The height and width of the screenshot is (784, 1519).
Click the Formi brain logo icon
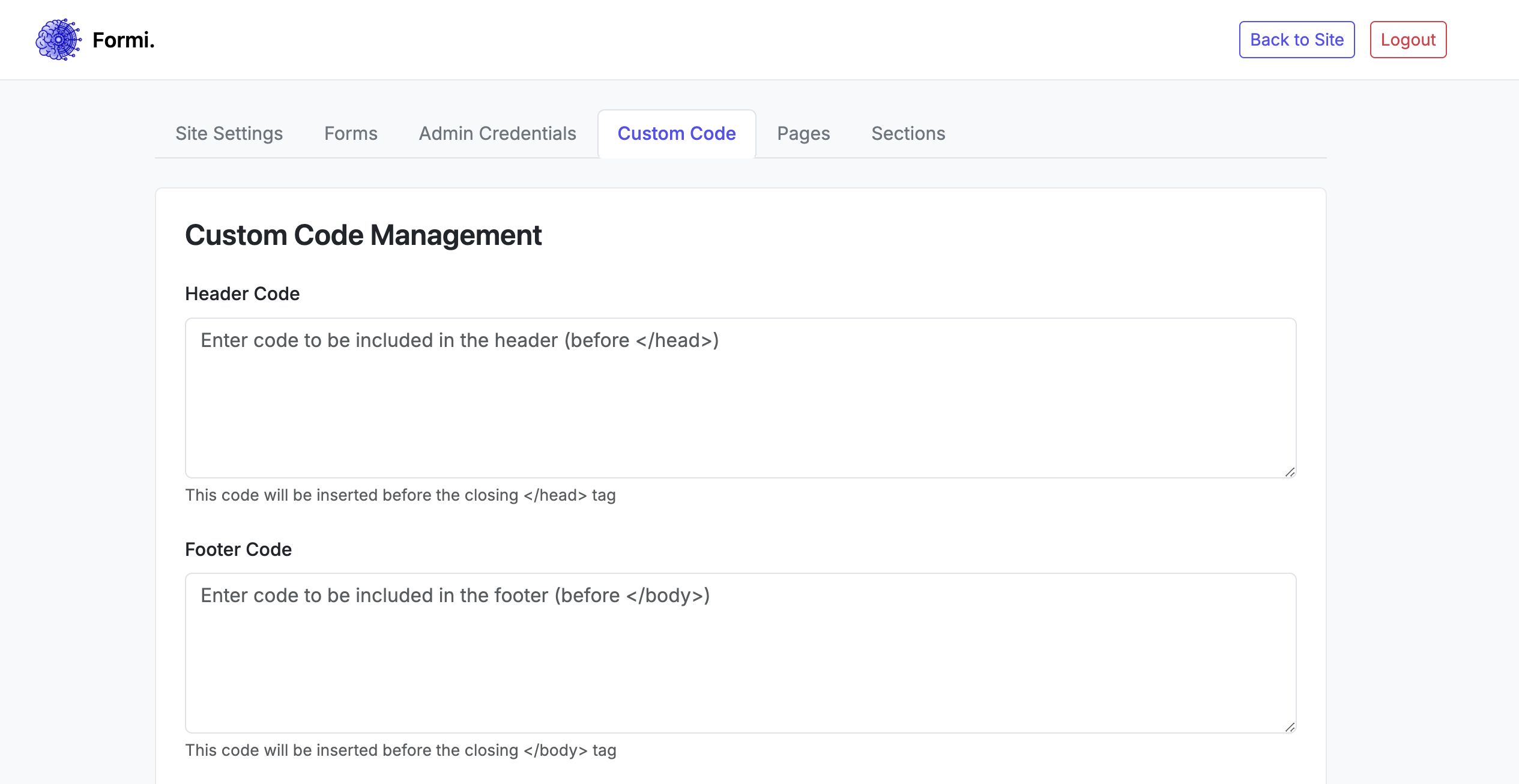click(58, 40)
